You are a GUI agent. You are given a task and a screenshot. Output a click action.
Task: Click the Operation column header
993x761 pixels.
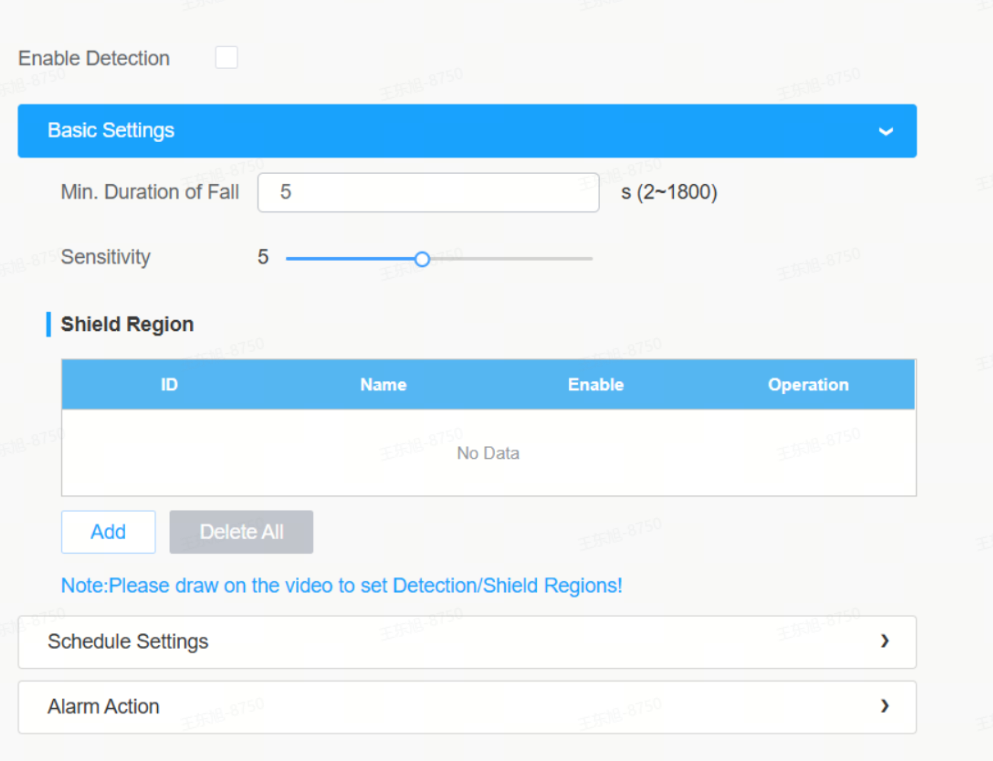click(x=808, y=385)
